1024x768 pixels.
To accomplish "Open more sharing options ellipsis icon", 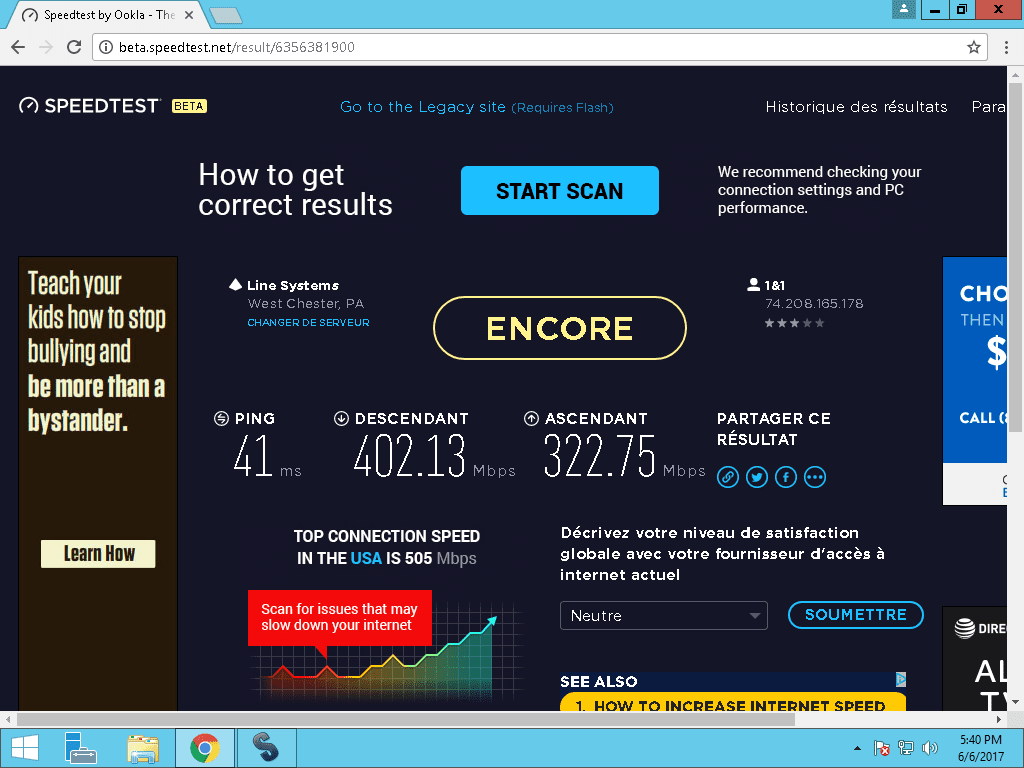I will tap(815, 477).
